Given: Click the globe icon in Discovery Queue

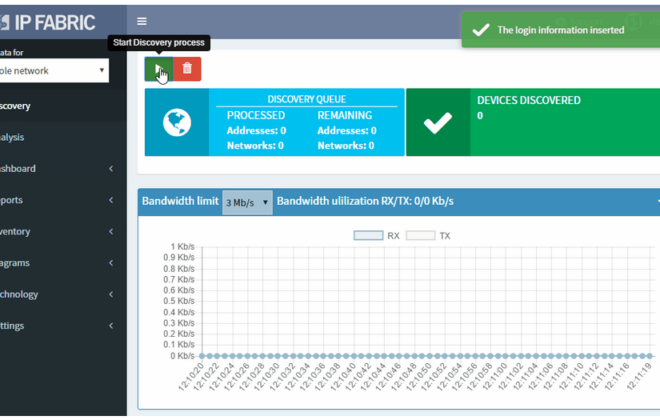Looking at the screenshot, I should pyautogui.click(x=177, y=122).
